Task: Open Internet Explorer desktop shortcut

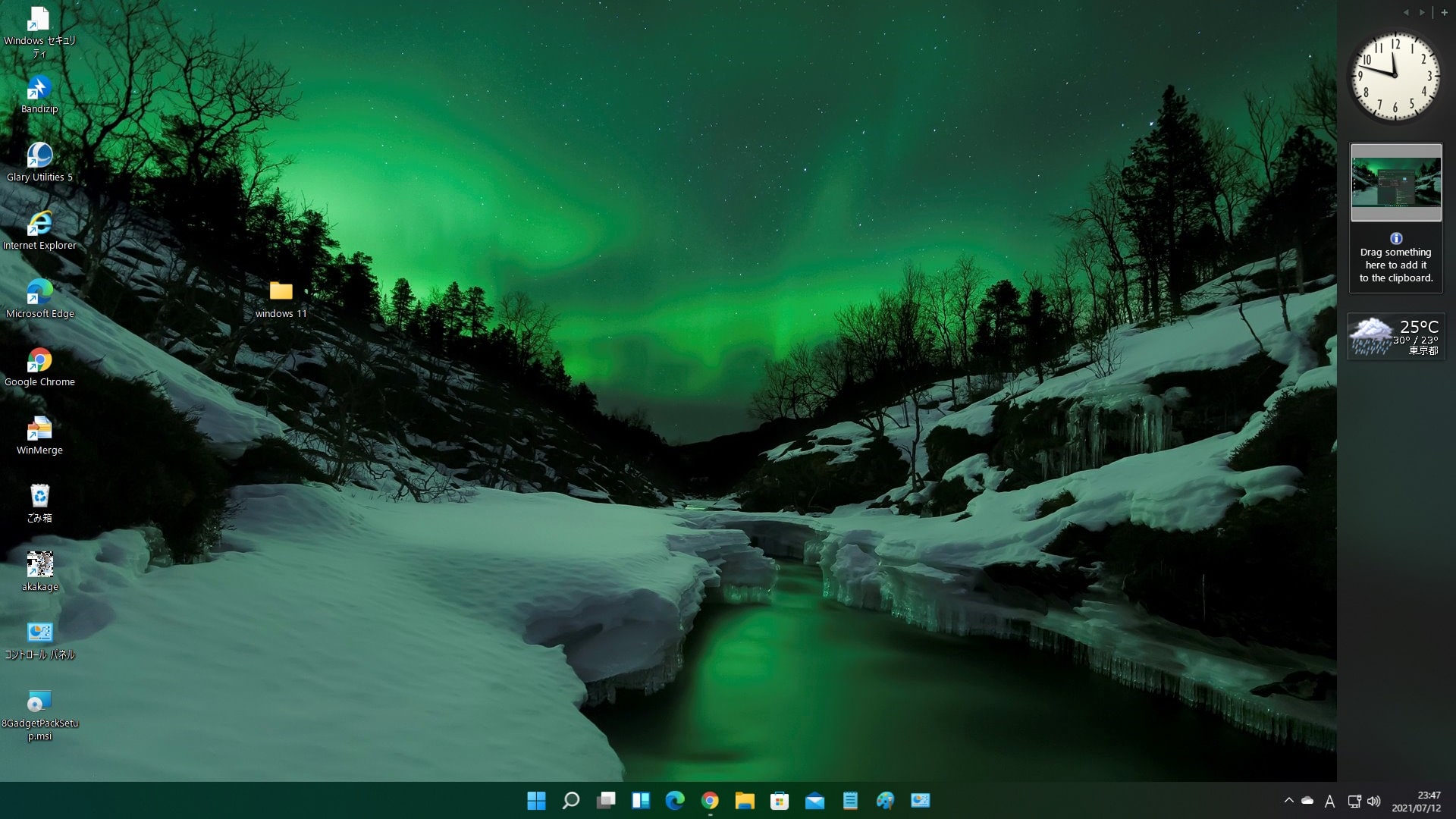Action: 39,231
